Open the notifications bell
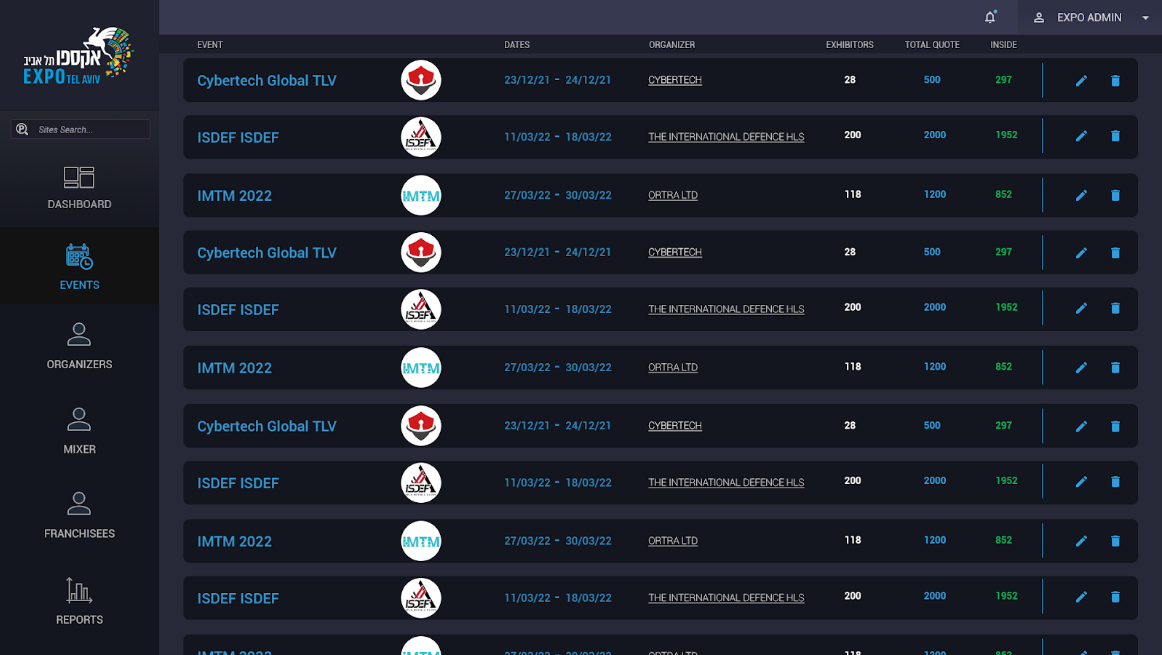Viewport: 1162px width, 655px height. tap(990, 17)
